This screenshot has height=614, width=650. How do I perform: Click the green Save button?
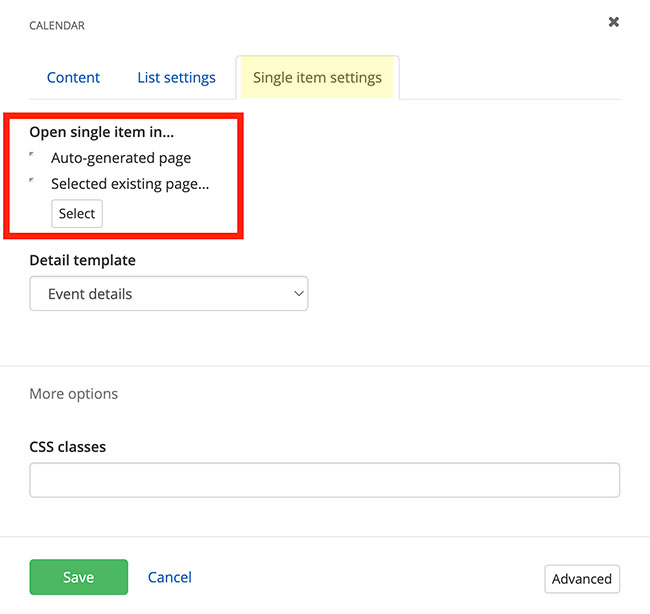[x=78, y=577]
